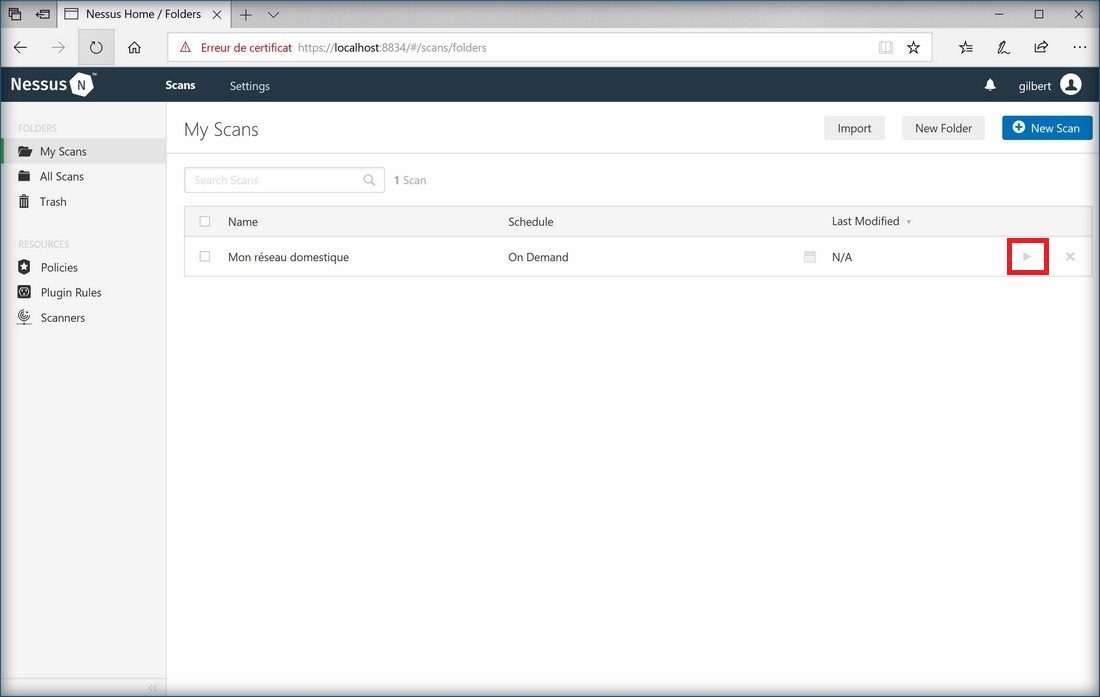
Task: Collapse the sidebar with the double chevron
Action: (153, 687)
